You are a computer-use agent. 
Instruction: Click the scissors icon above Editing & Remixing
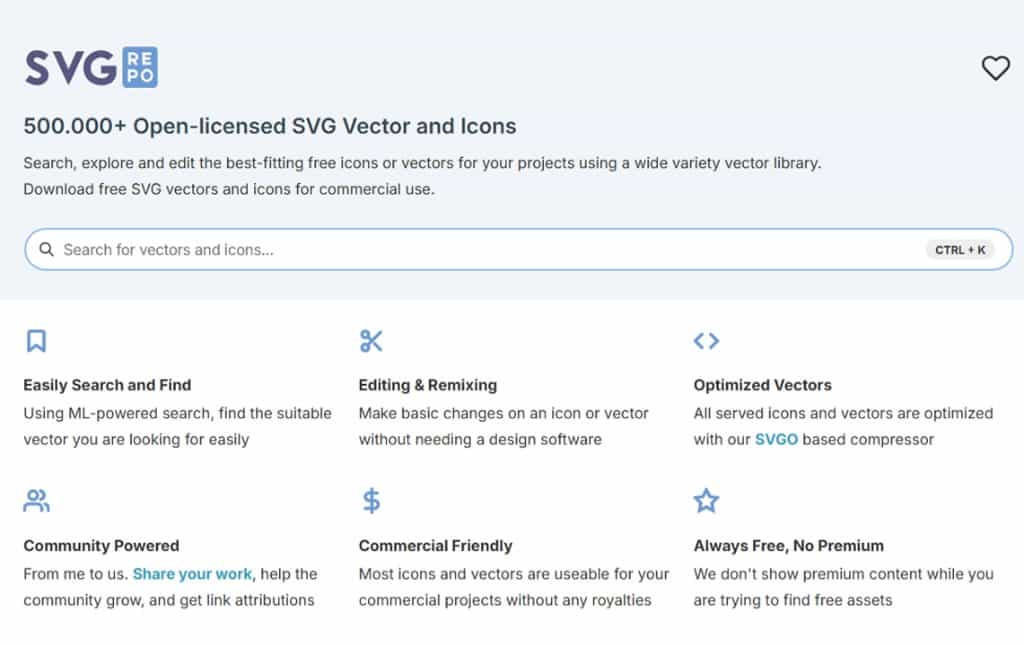(371, 341)
